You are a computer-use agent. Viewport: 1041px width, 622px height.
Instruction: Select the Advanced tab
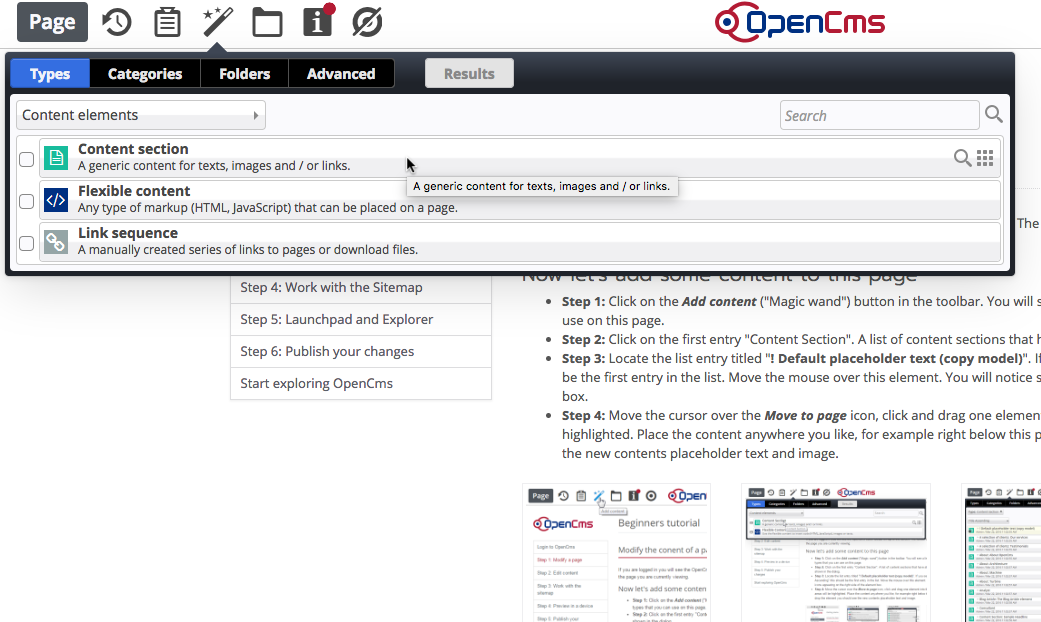tap(341, 74)
